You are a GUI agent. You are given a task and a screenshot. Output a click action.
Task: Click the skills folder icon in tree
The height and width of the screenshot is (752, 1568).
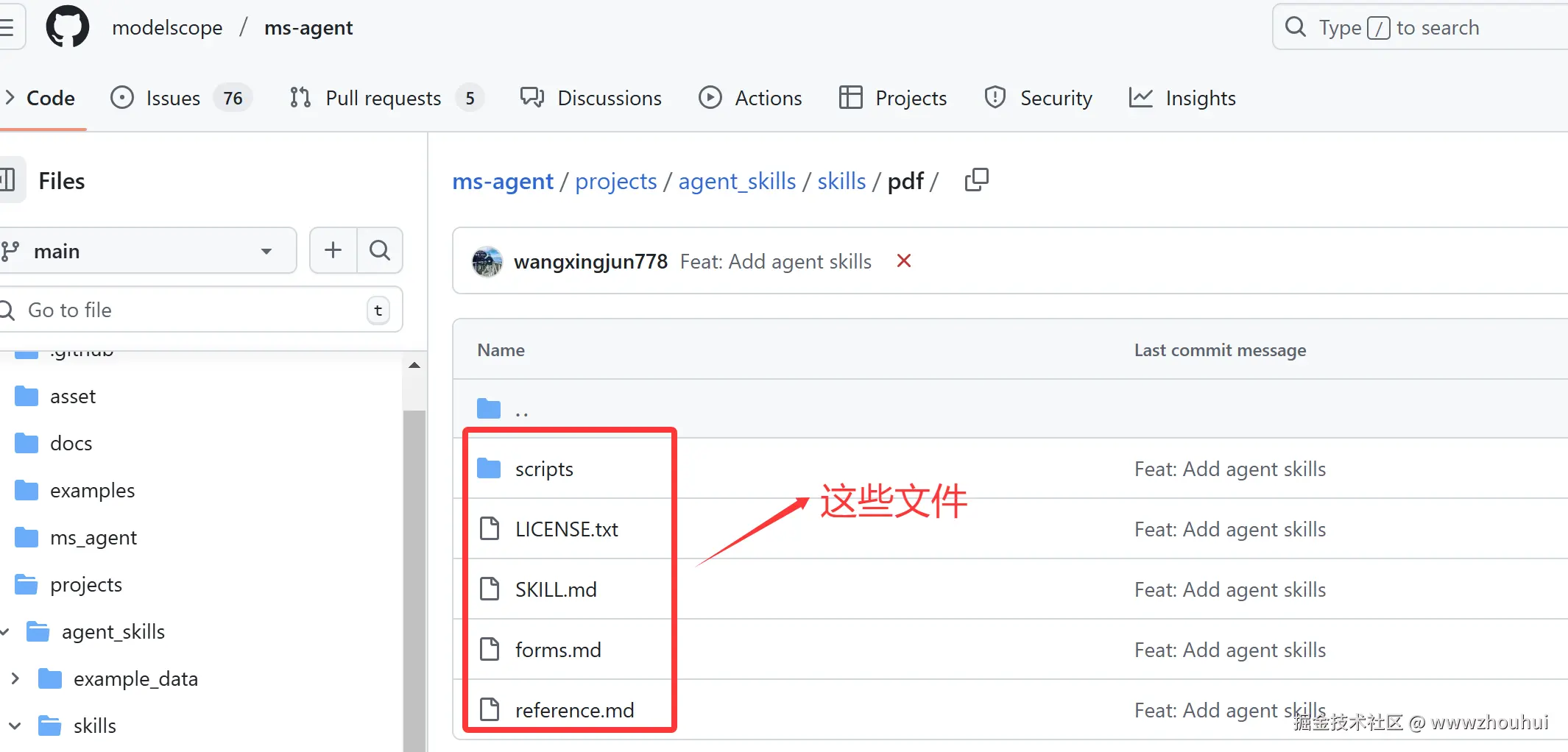tap(50, 726)
